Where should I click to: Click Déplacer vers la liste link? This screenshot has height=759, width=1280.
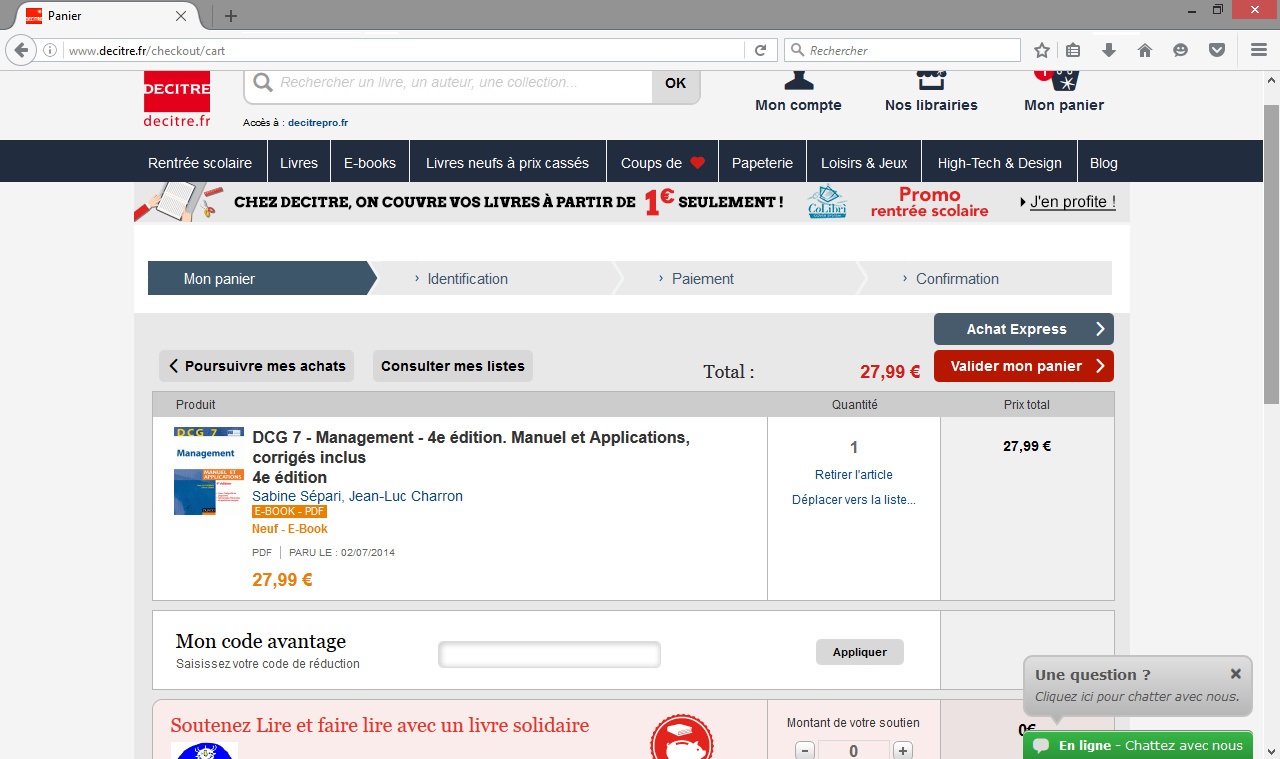854,500
